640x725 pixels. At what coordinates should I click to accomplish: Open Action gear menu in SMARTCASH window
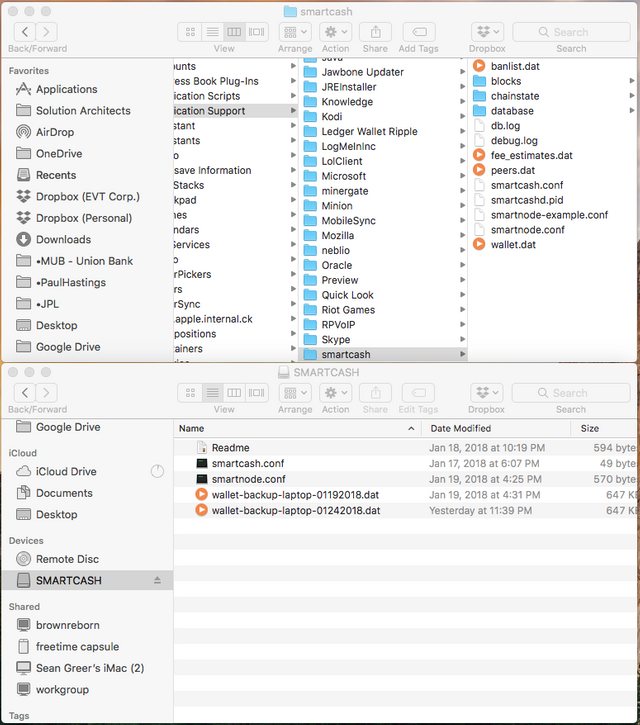pos(336,393)
